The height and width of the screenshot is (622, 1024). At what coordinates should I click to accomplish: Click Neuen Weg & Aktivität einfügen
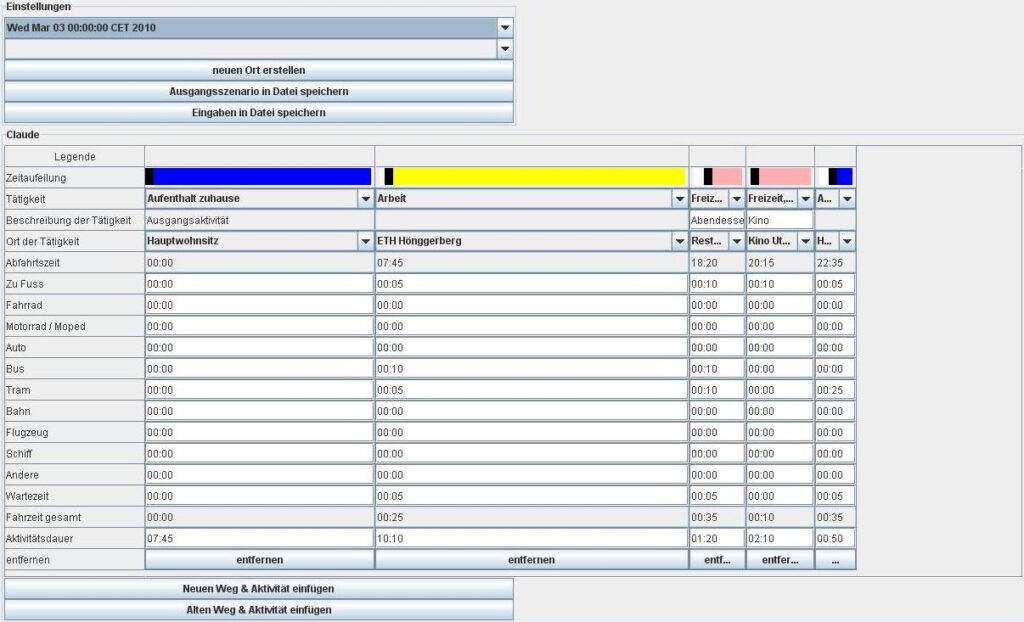pyautogui.click(x=257, y=588)
